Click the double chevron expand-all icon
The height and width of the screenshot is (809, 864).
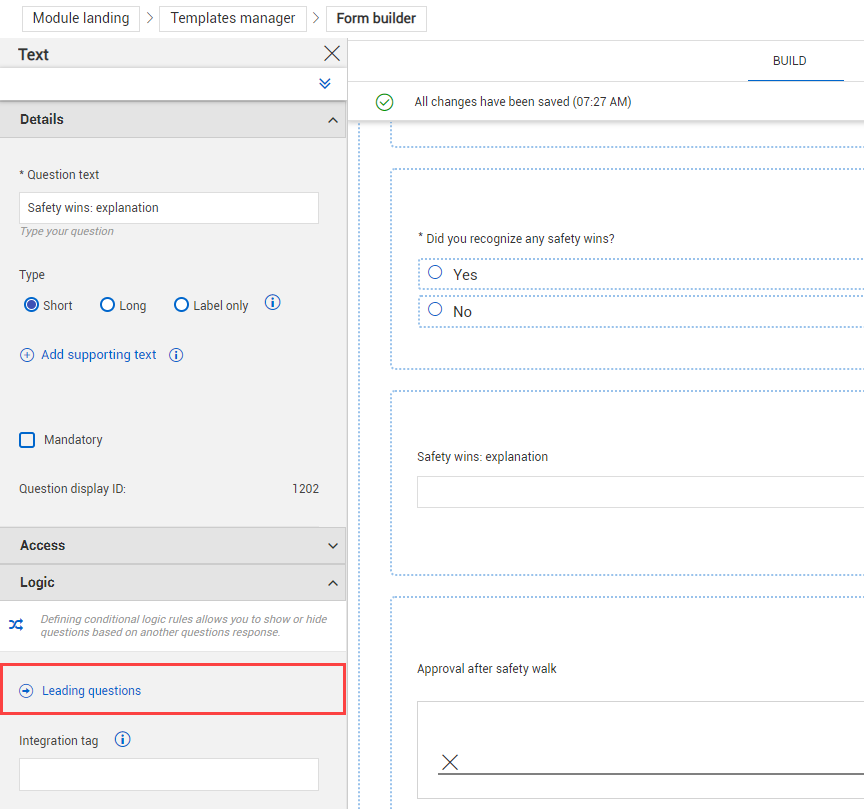click(x=325, y=84)
